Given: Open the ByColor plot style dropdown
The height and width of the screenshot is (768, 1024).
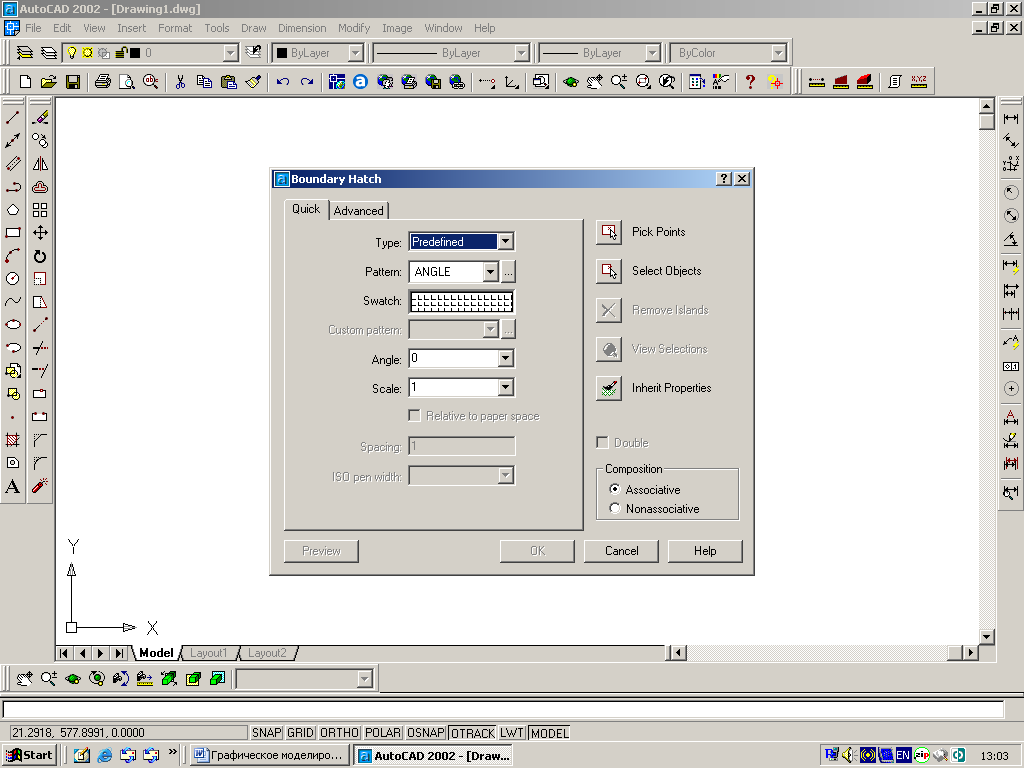Looking at the screenshot, I should click(778, 53).
